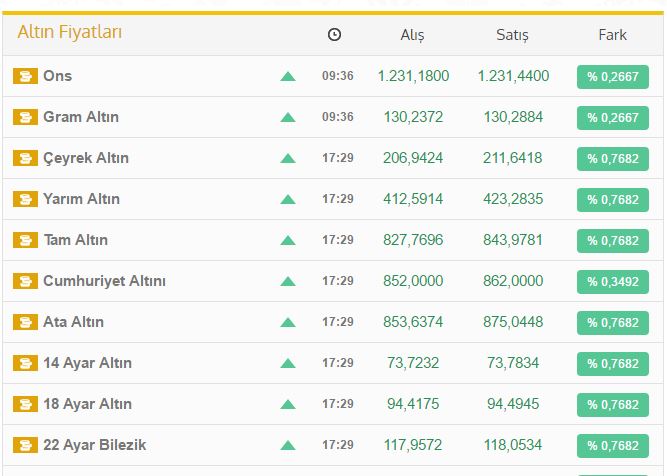The width and height of the screenshot is (667, 476).
Task: Click the % 0,3492 badge for Cumhuriyet Altını
Action: coord(612,282)
